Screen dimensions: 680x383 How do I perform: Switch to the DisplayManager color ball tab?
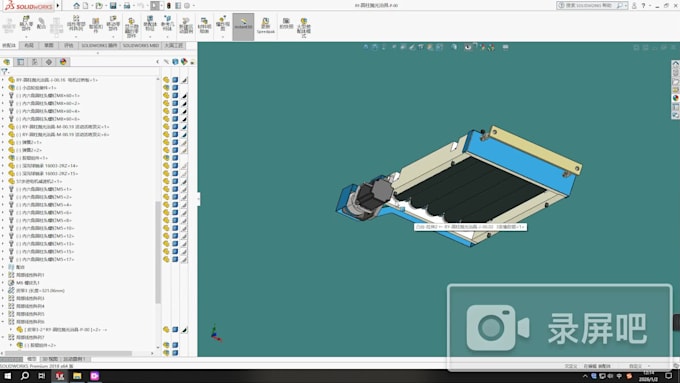coord(63,62)
